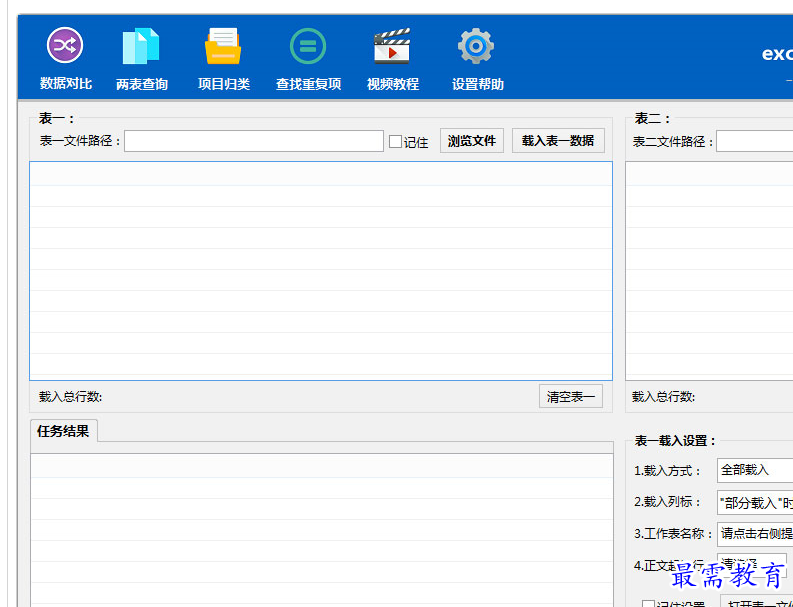Open the 设置帮助 settings and help
The image size is (793, 607).
point(477,58)
